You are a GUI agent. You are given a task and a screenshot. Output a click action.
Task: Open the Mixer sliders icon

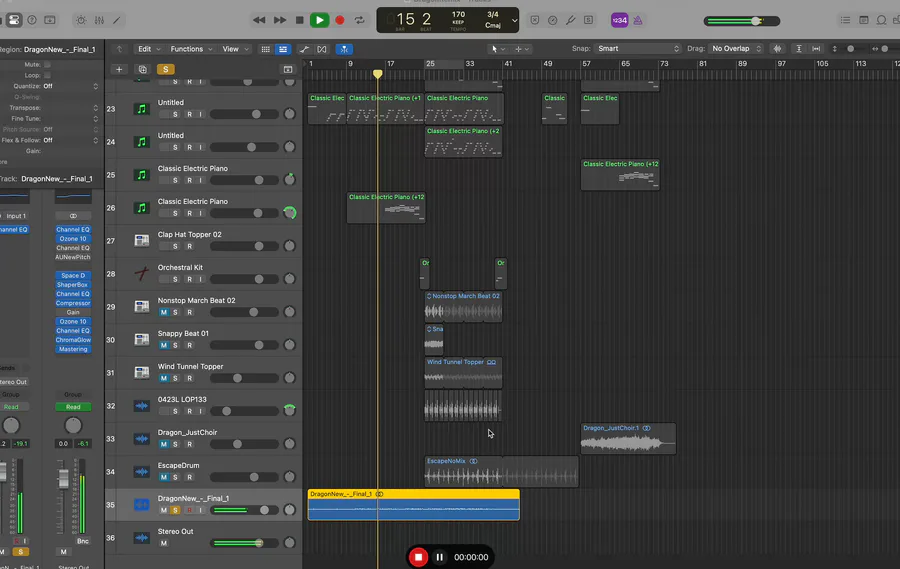99,20
